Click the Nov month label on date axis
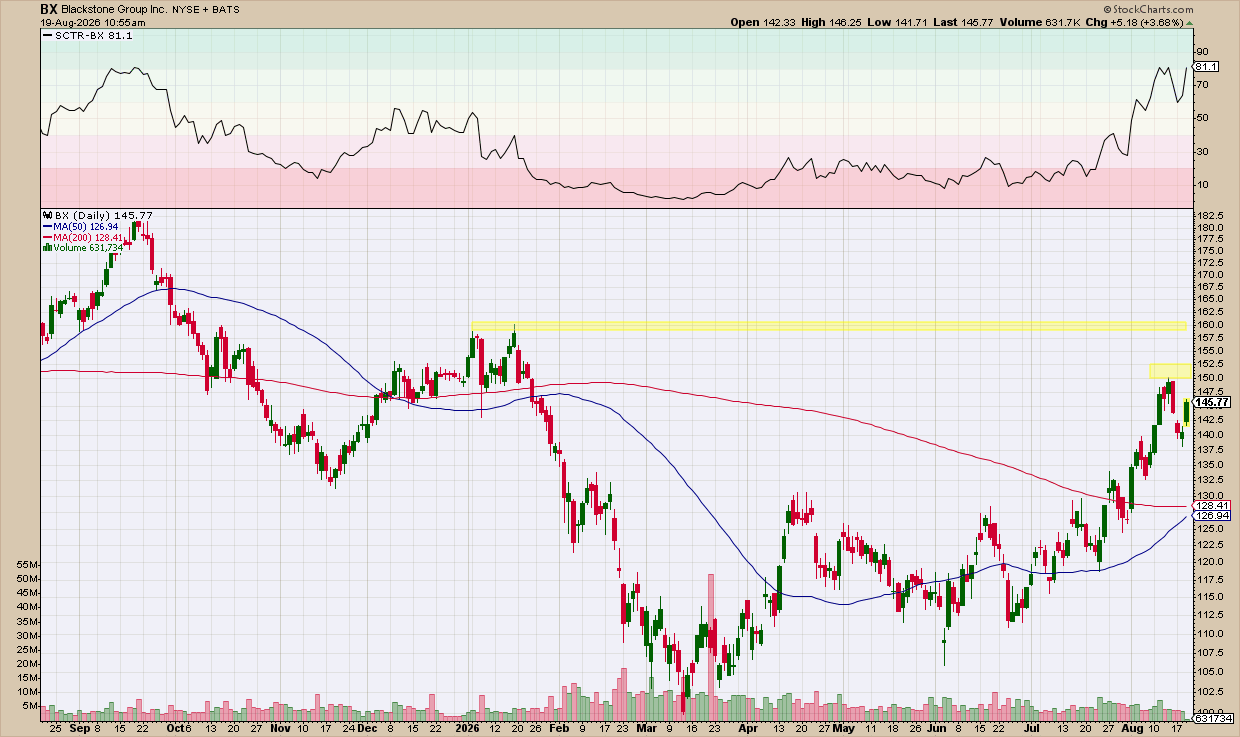The height and width of the screenshot is (737, 1240). coord(279,730)
